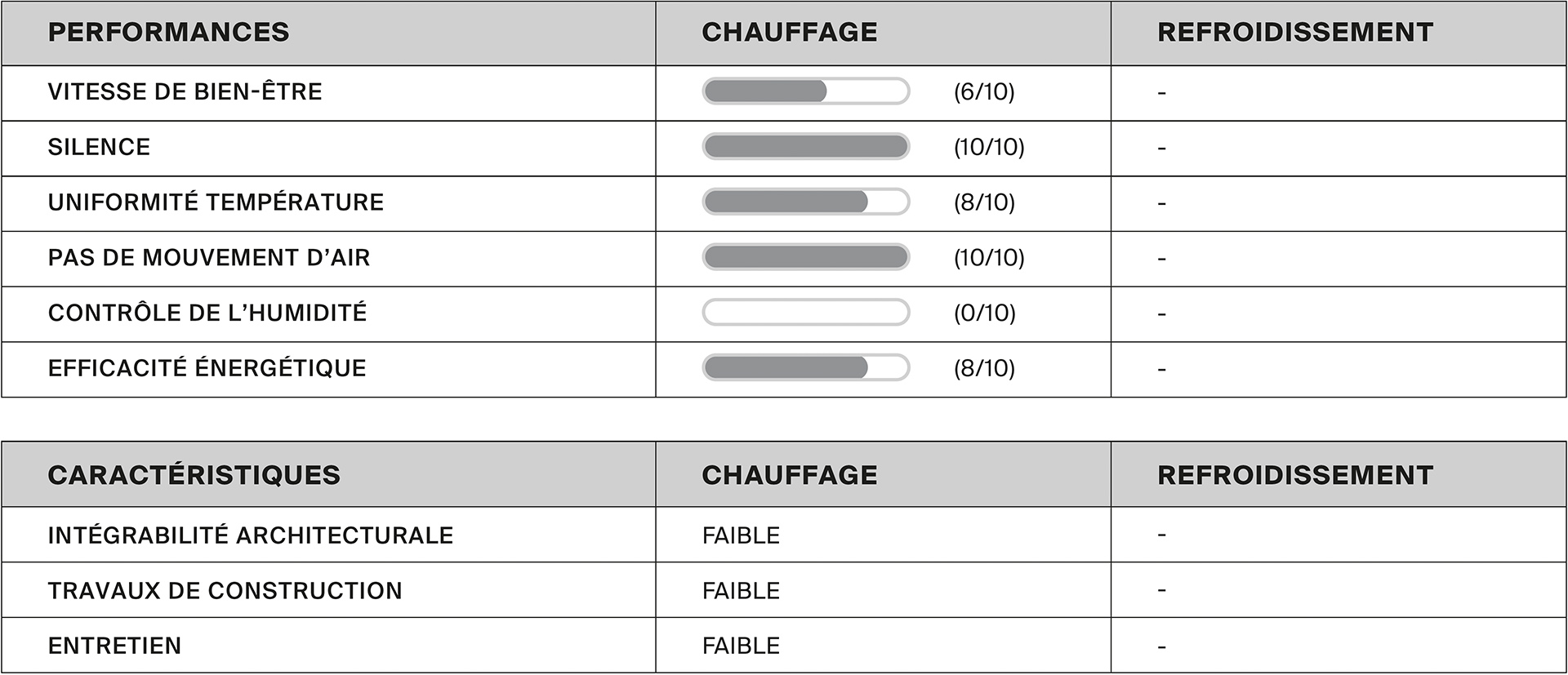This screenshot has height=675, width=1568.
Task: Click the CHAUFFAGE header in performances table
Action: click(790, 32)
